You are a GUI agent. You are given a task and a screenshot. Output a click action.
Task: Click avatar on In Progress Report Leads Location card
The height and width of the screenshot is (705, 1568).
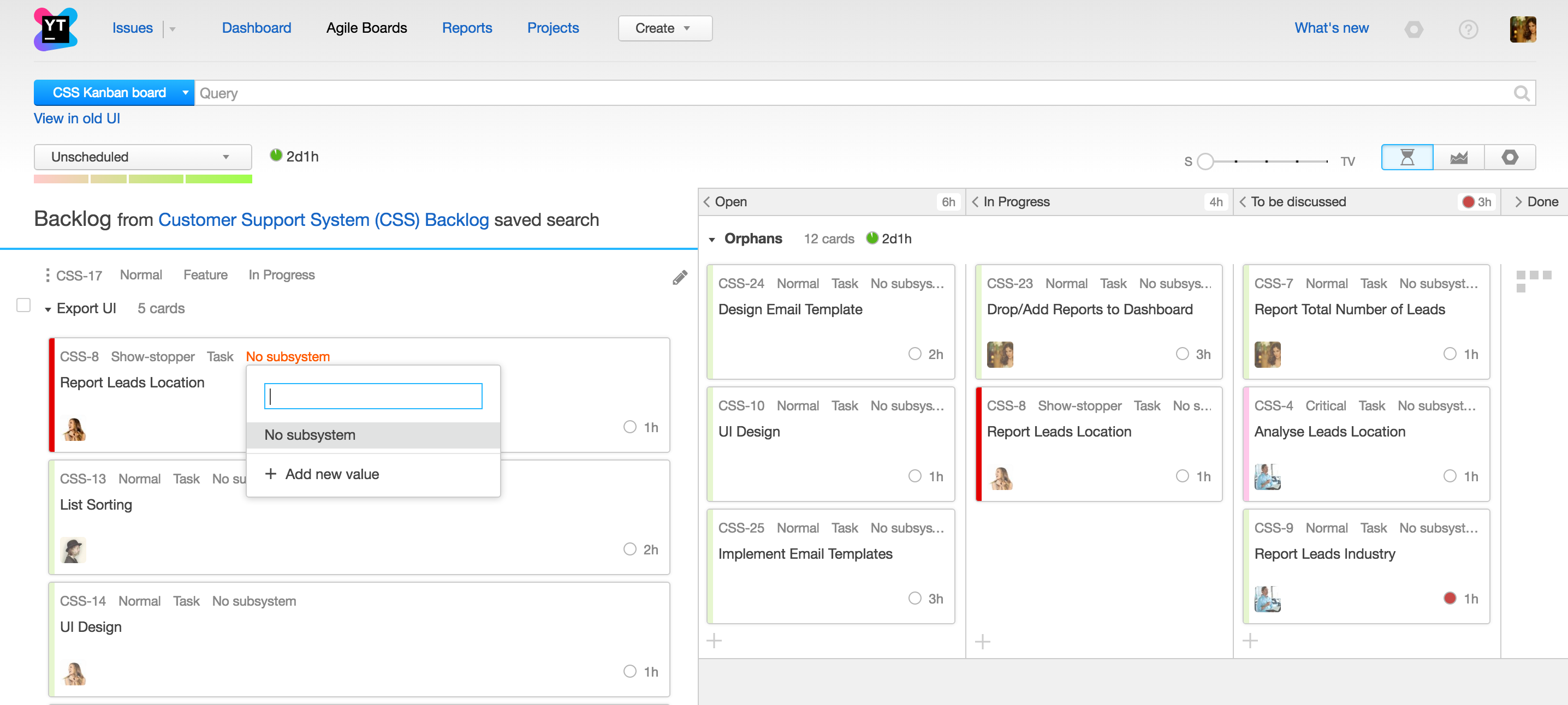[1000, 477]
